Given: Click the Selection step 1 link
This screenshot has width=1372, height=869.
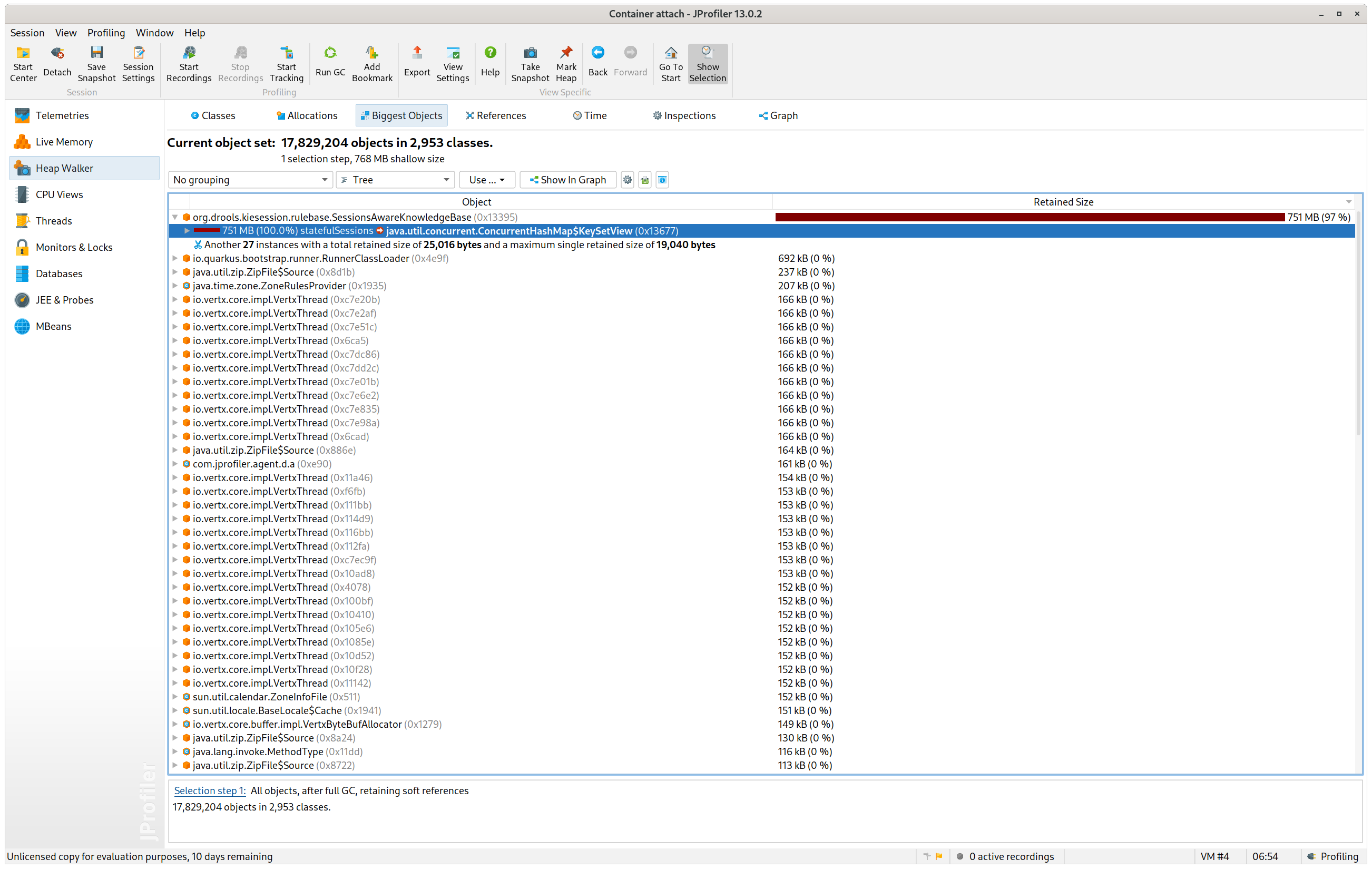Looking at the screenshot, I should pos(209,790).
